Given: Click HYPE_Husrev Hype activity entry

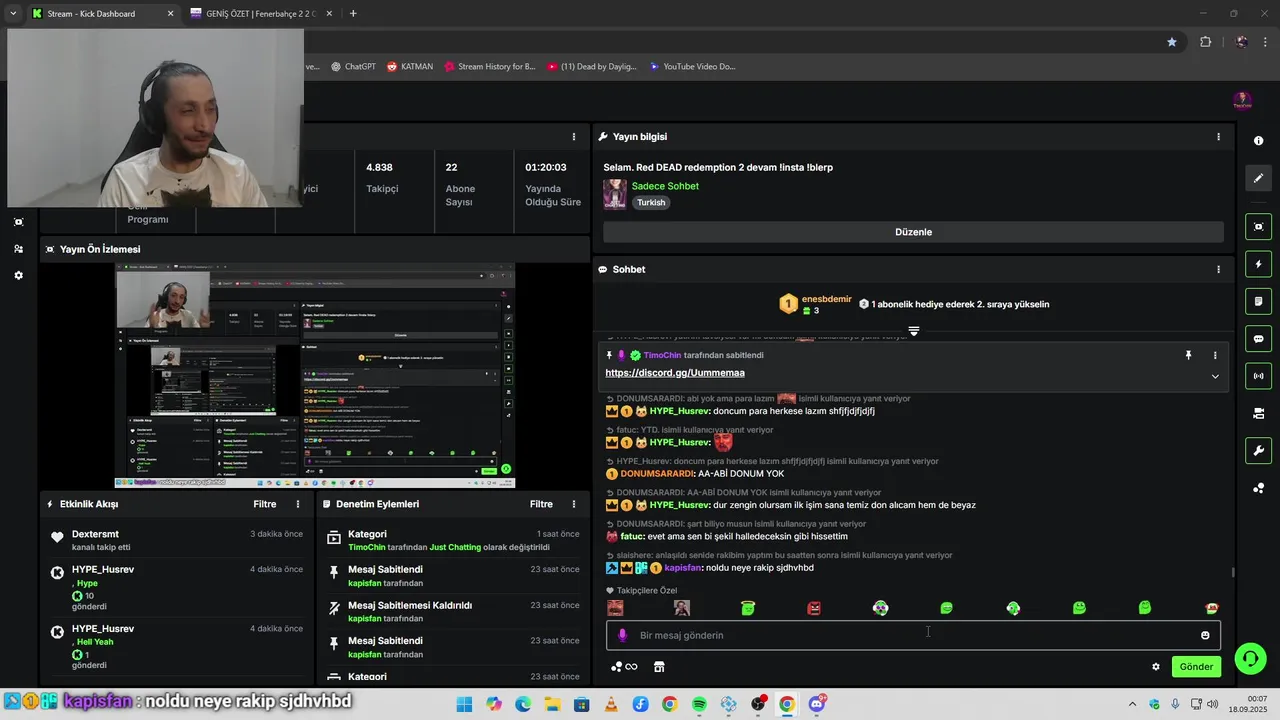Looking at the screenshot, I should coord(178,588).
